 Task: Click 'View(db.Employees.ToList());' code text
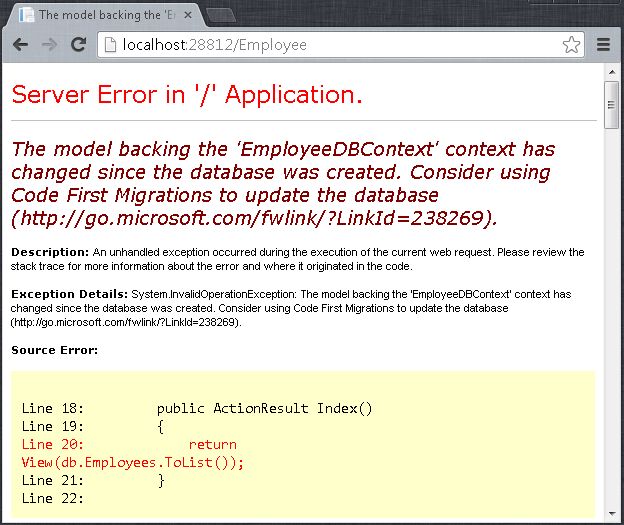(x=133, y=463)
